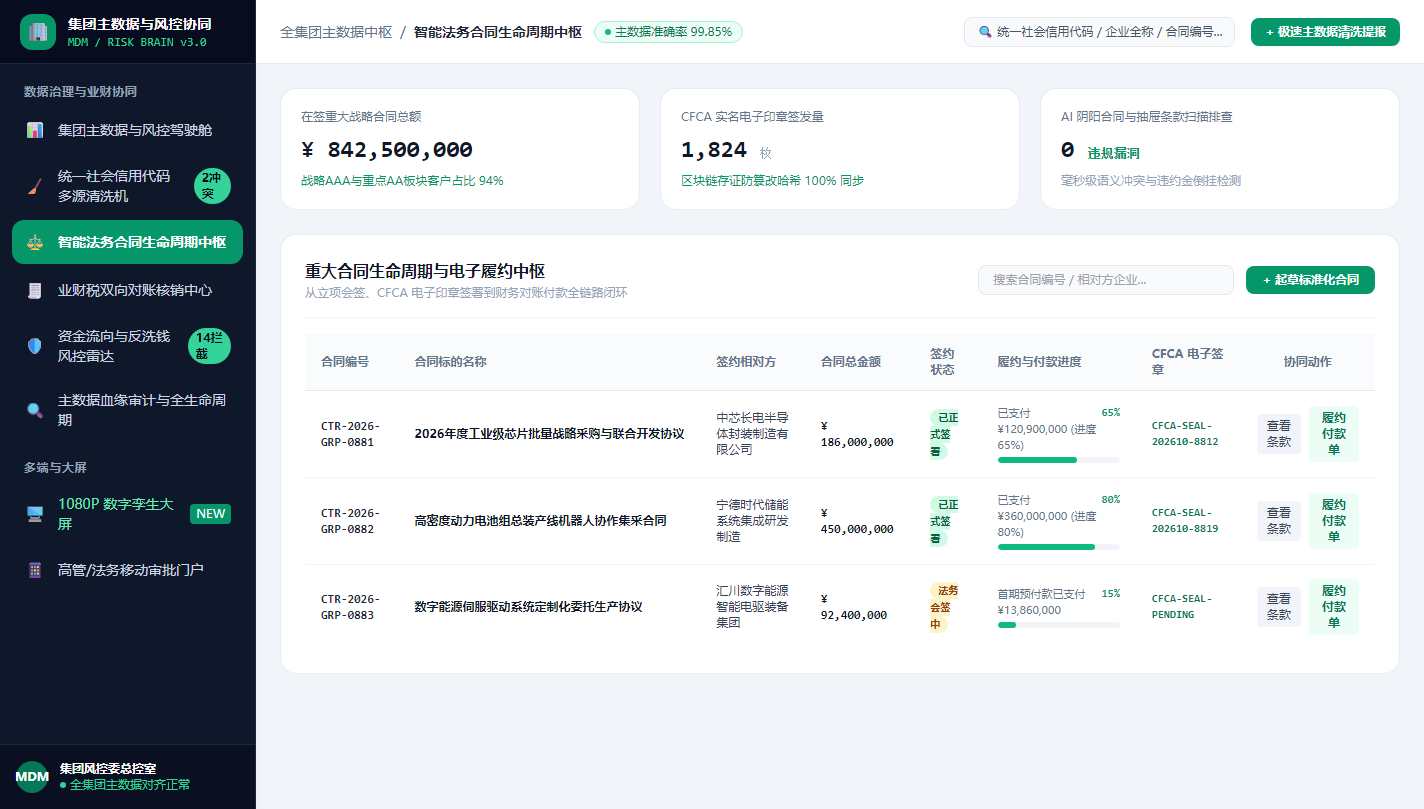Screen dimensions: 1424x809
Task: Select contract number CTR-2026-GRP-0882
Action: coord(350,521)
